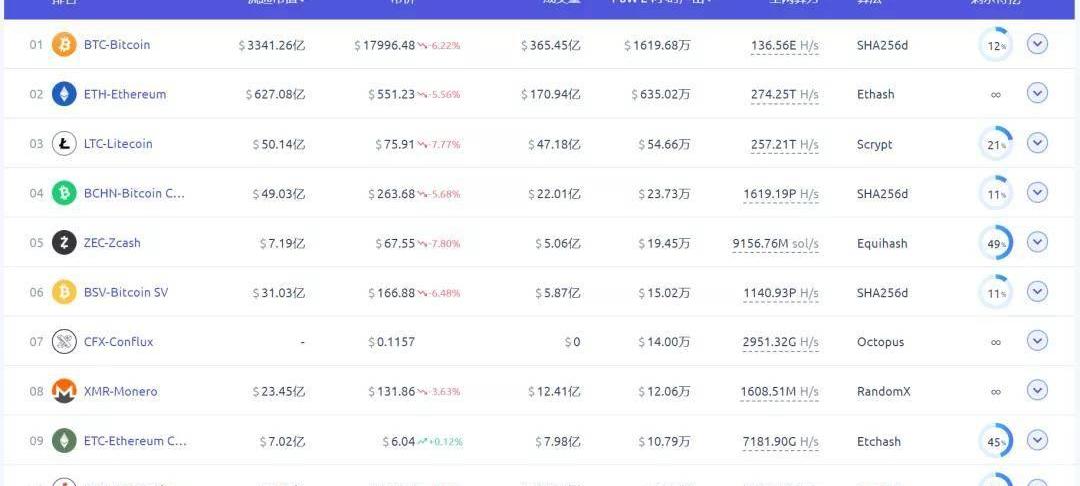
Task: Open the ZEC-Zcash coin link
Action: point(112,243)
